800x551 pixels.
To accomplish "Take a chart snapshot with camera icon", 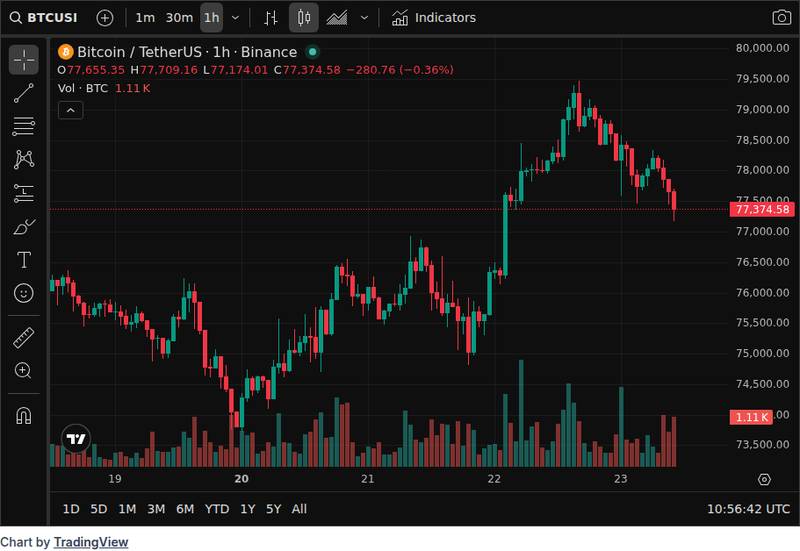I will tap(781, 18).
